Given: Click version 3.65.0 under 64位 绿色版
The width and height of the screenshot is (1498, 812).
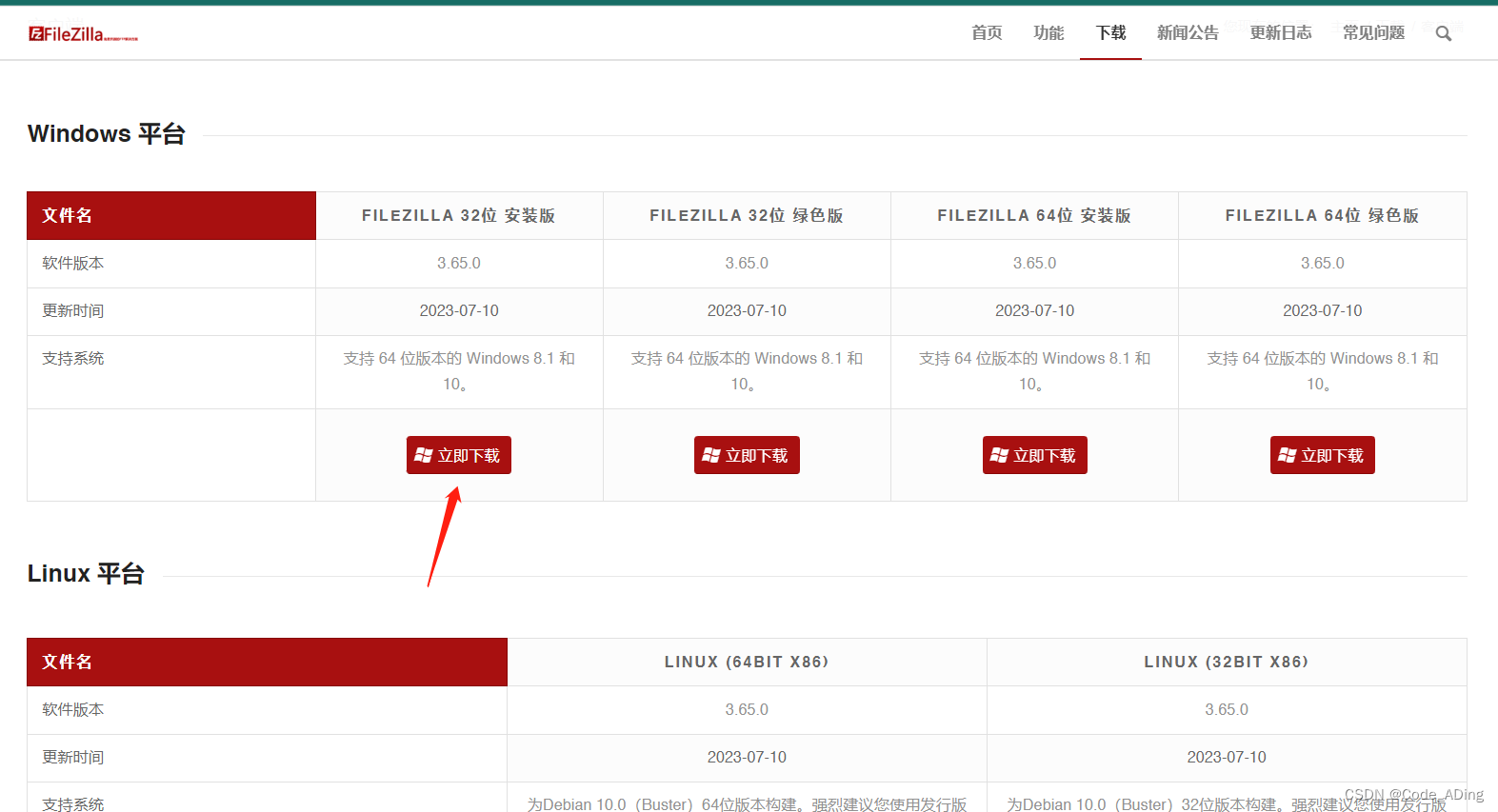Looking at the screenshot, I should coord(1323,264).
